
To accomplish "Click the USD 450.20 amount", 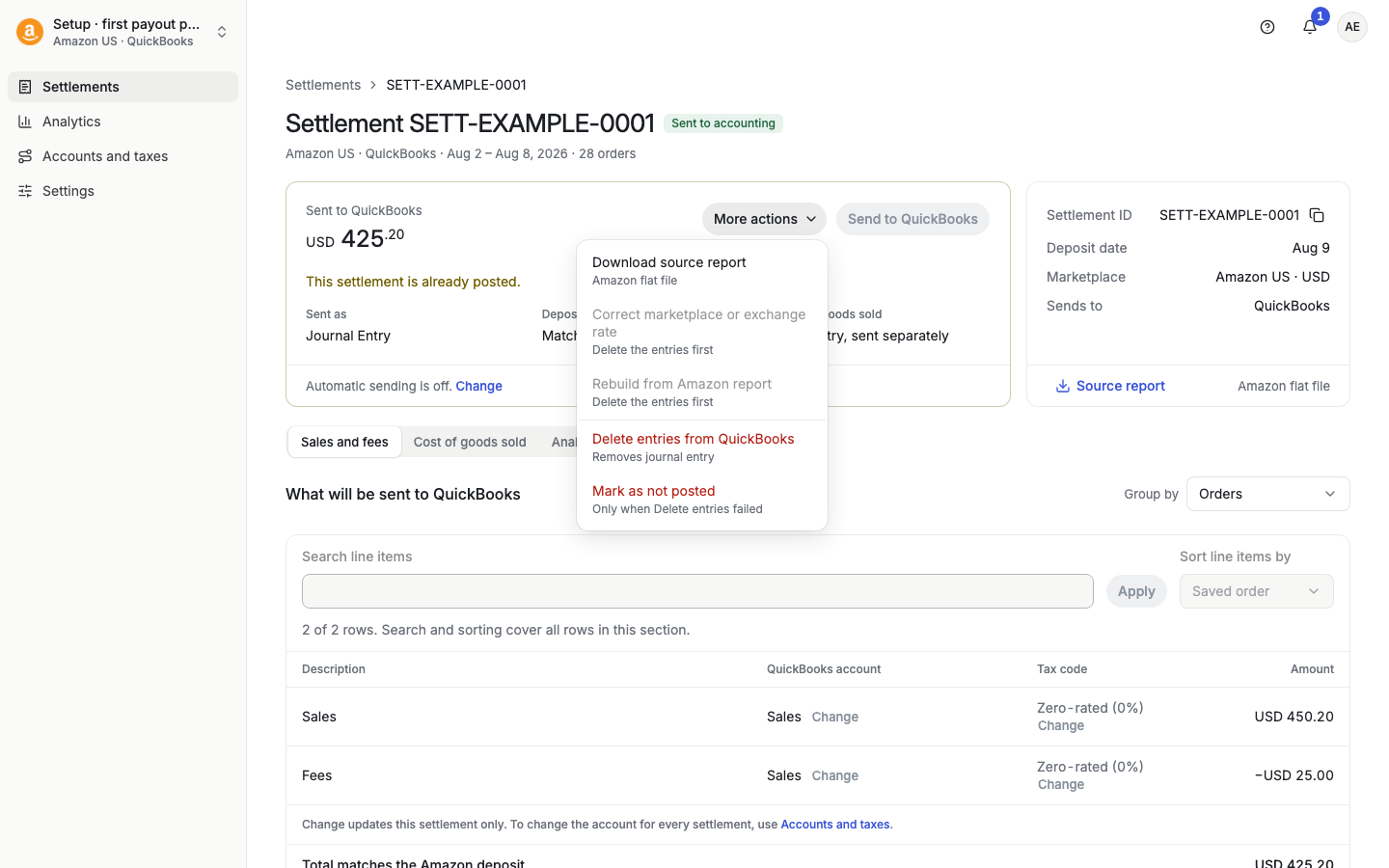I will [x=1294, y=717].
